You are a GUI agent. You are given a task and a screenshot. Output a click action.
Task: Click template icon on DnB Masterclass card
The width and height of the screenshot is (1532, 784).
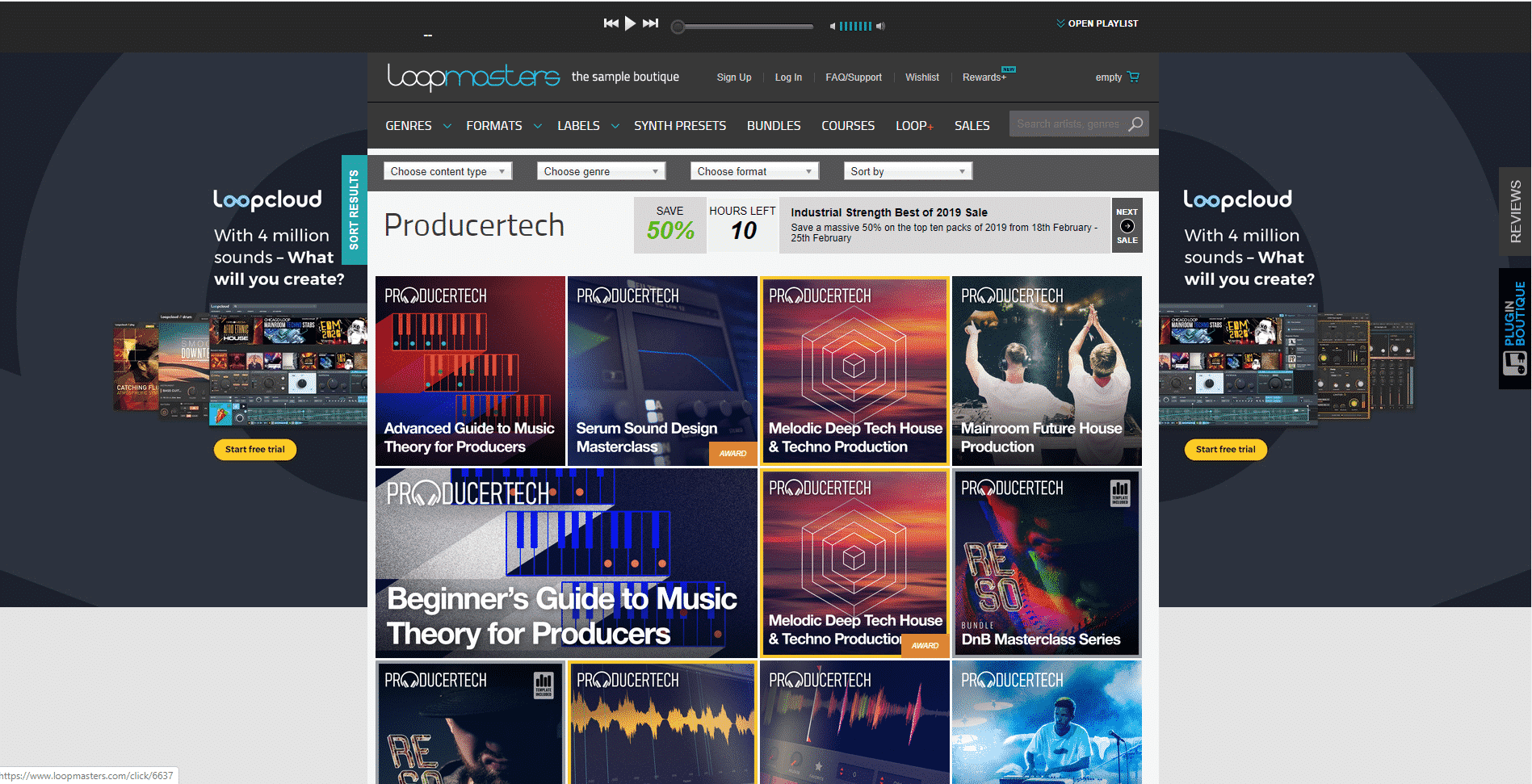click(x=1120, y=493)
